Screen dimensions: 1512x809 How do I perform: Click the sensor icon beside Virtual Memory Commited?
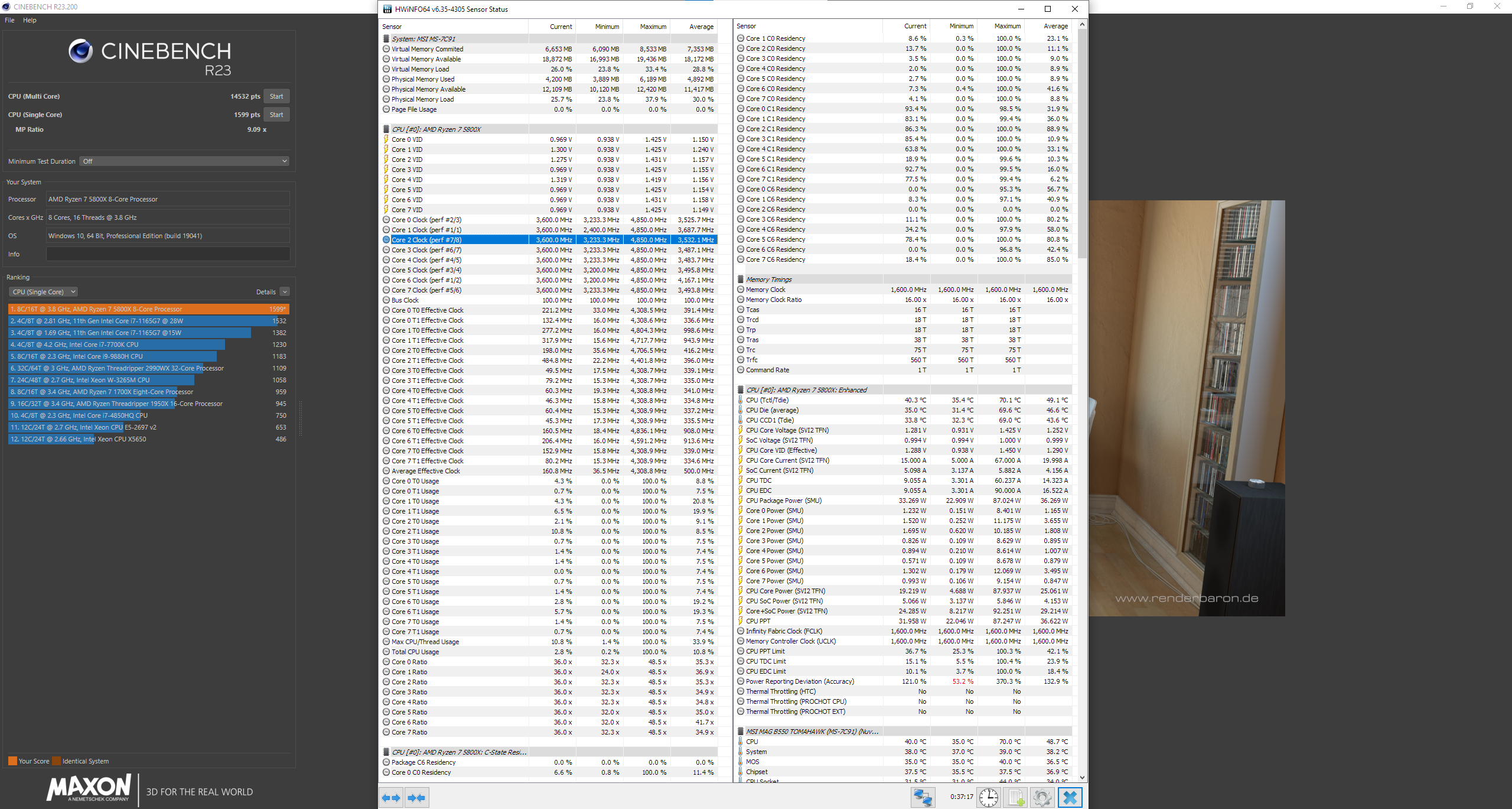click(386, 49)
